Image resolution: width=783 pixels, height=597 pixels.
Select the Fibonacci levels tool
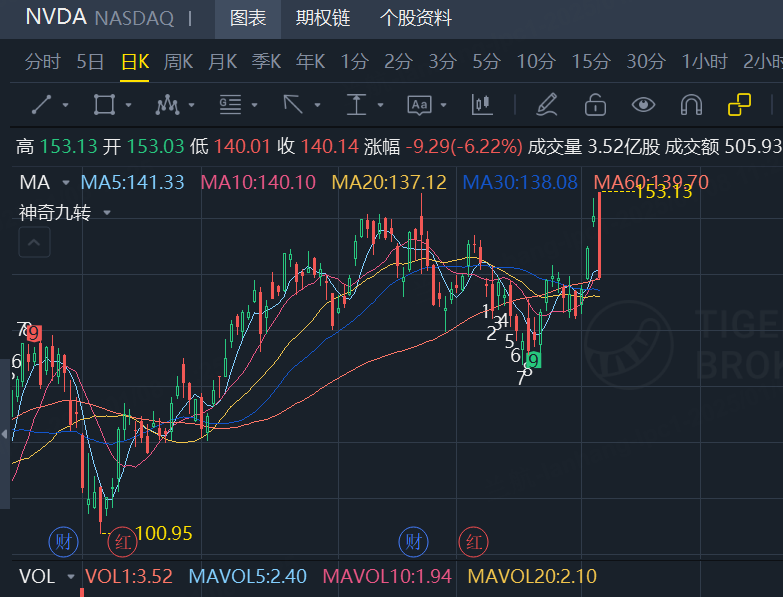point(230,105)
